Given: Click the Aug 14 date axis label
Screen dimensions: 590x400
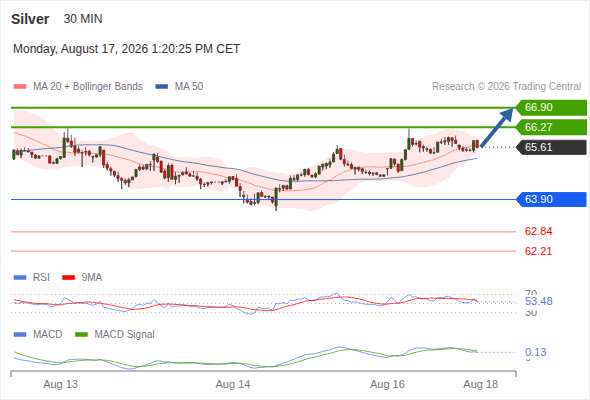Looking at the screenshot, I should tap(233, 384).
